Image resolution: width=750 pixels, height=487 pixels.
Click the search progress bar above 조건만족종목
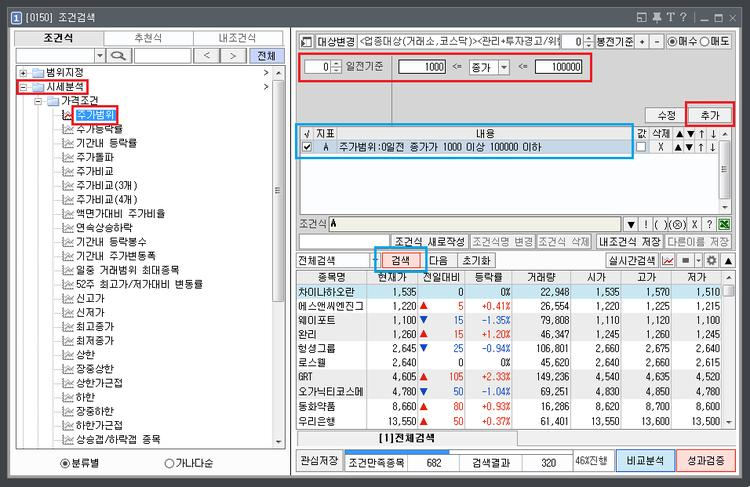pyautogui.click(x=458, y=452)
